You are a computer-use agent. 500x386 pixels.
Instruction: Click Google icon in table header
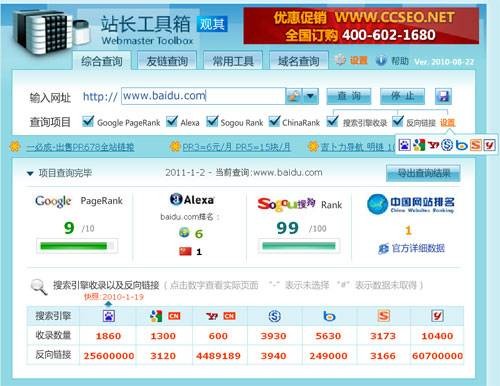coord(156,316)
